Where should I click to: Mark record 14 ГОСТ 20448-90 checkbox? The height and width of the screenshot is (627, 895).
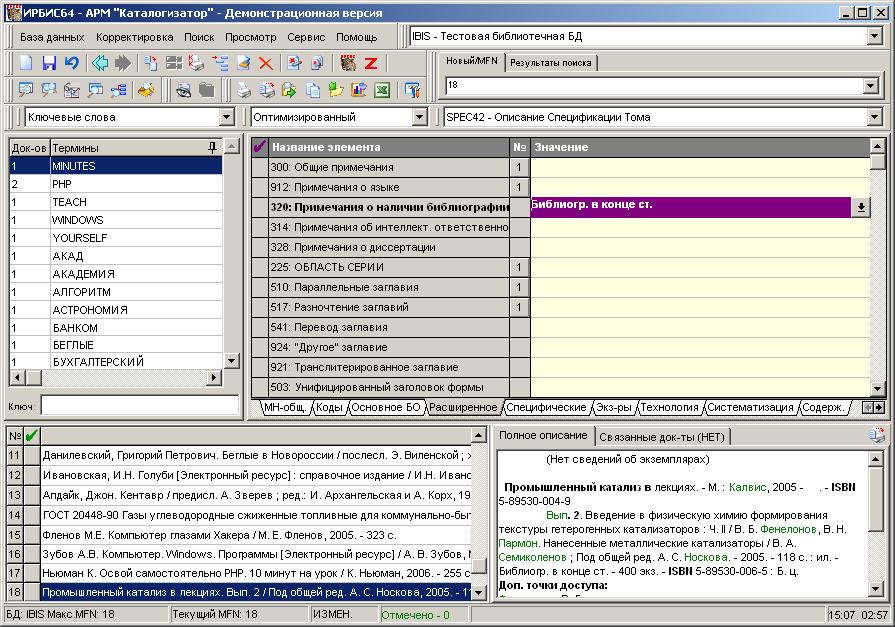click(31, 516)
